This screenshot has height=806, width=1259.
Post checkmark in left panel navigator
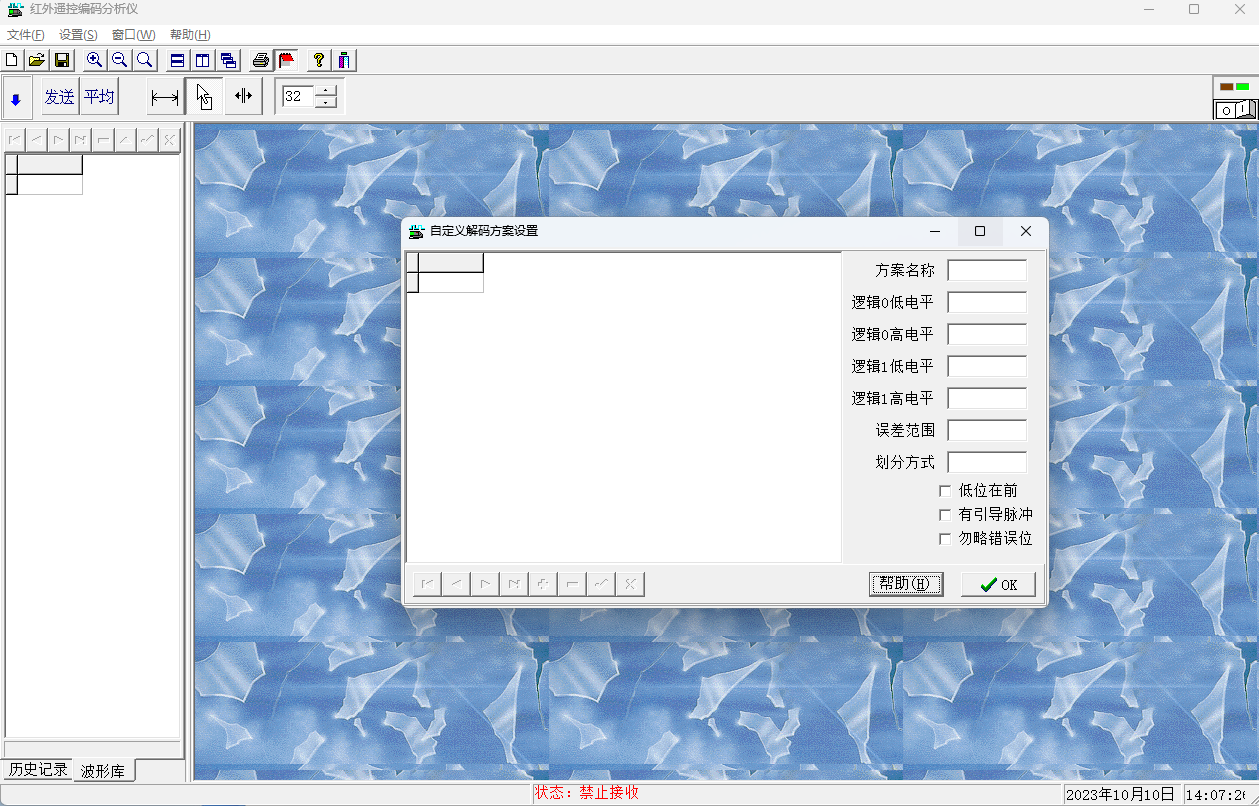coord(147,140)
